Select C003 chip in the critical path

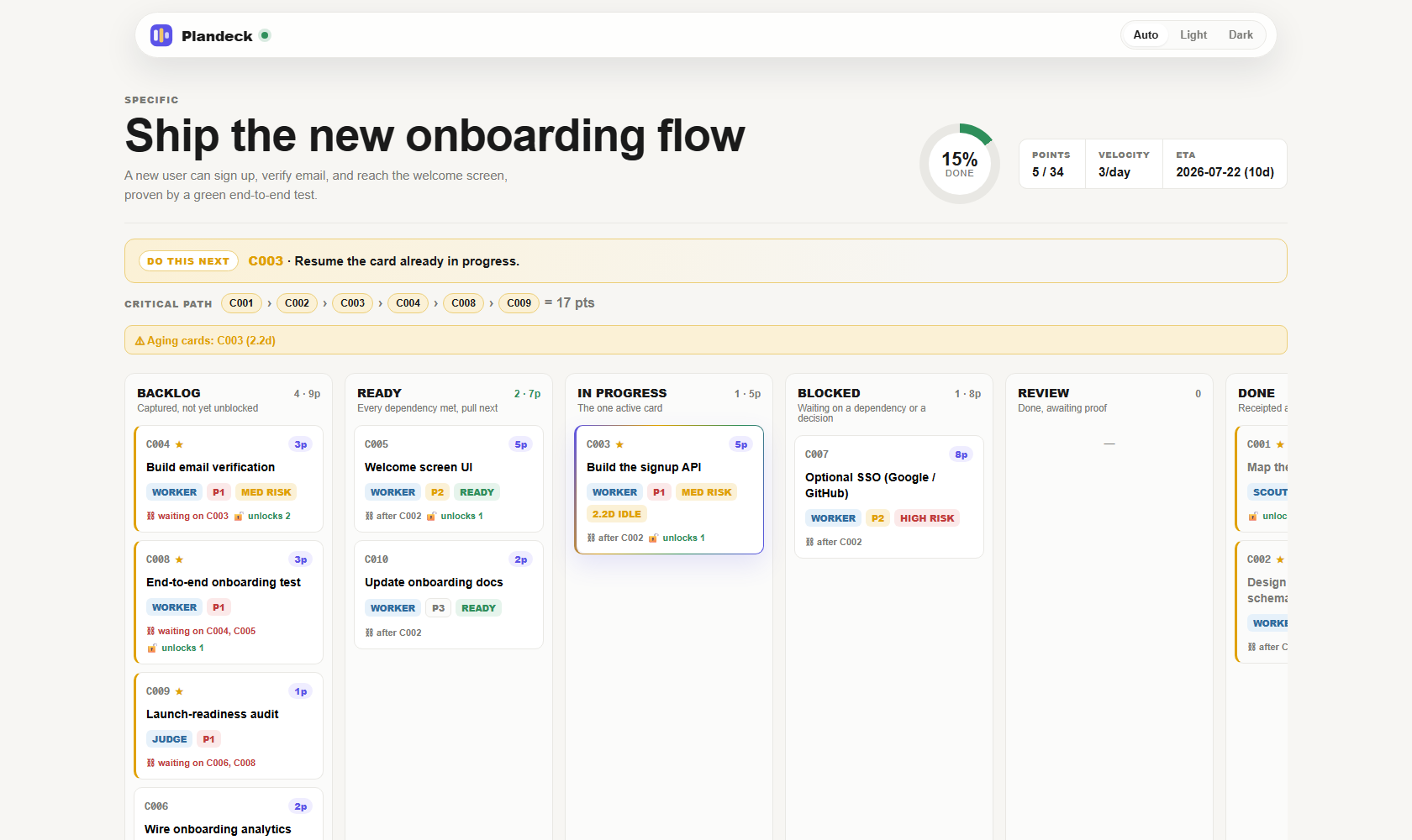[x=352, y=303]
